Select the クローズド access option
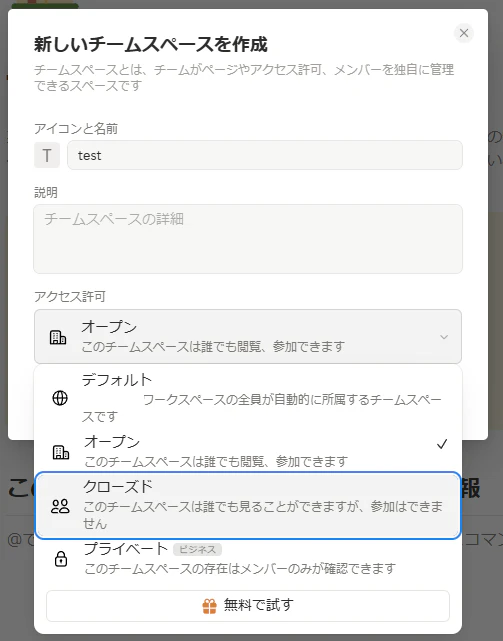The height and width of the screenshot is (641, 503). (248, 506)
